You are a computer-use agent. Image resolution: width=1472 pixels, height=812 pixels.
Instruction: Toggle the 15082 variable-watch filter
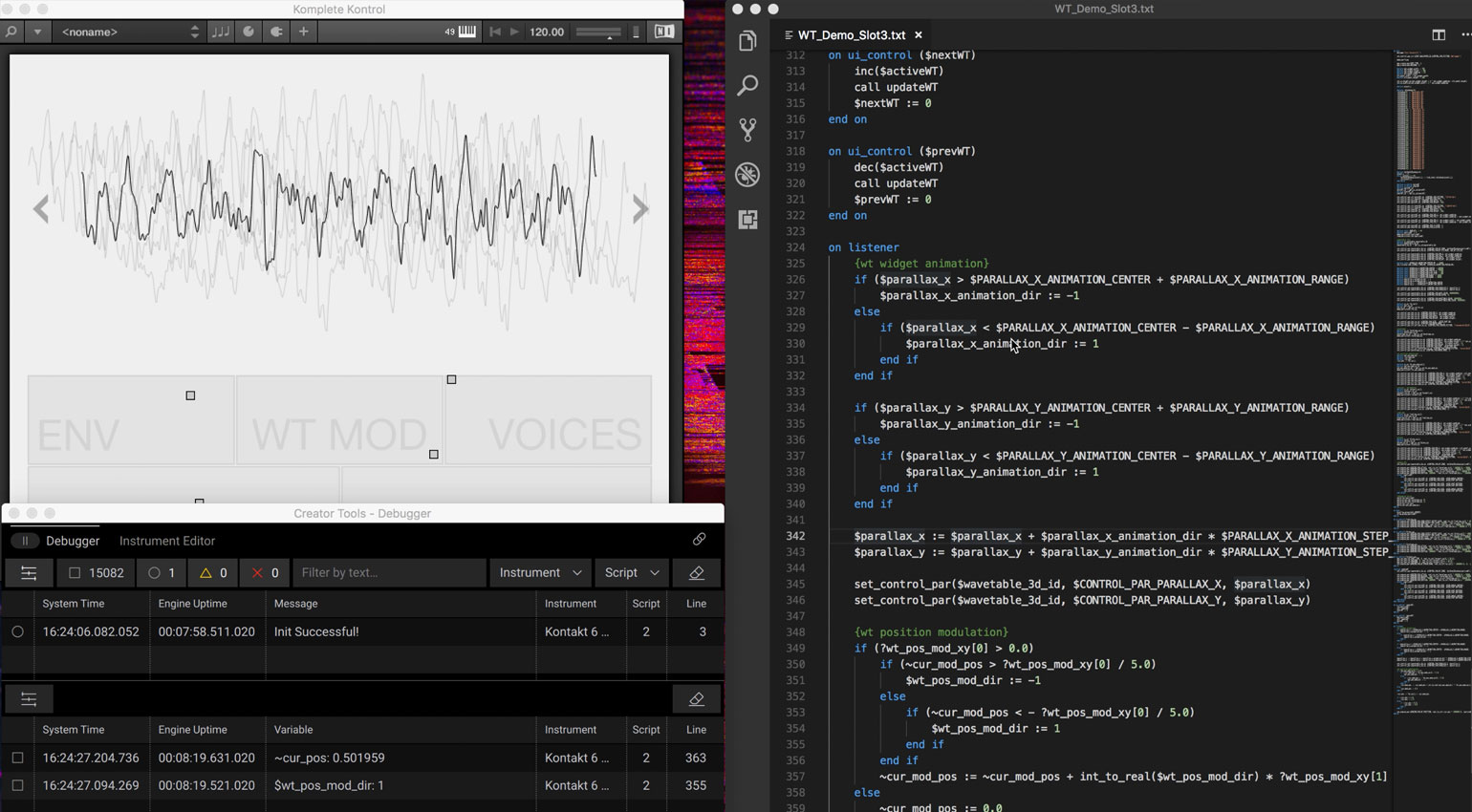97,573
